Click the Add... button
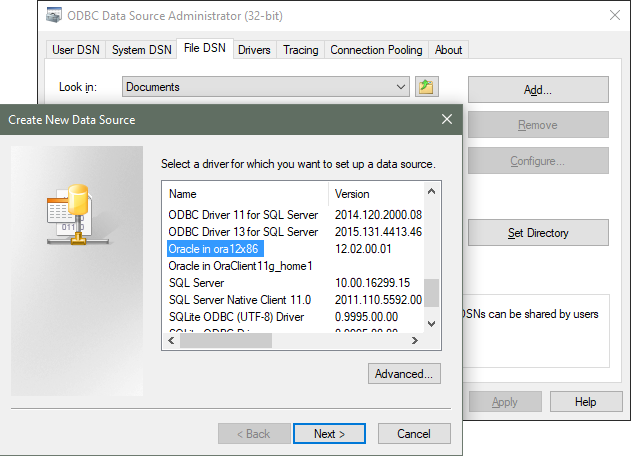The image size is (632, 457). point(538,89)
